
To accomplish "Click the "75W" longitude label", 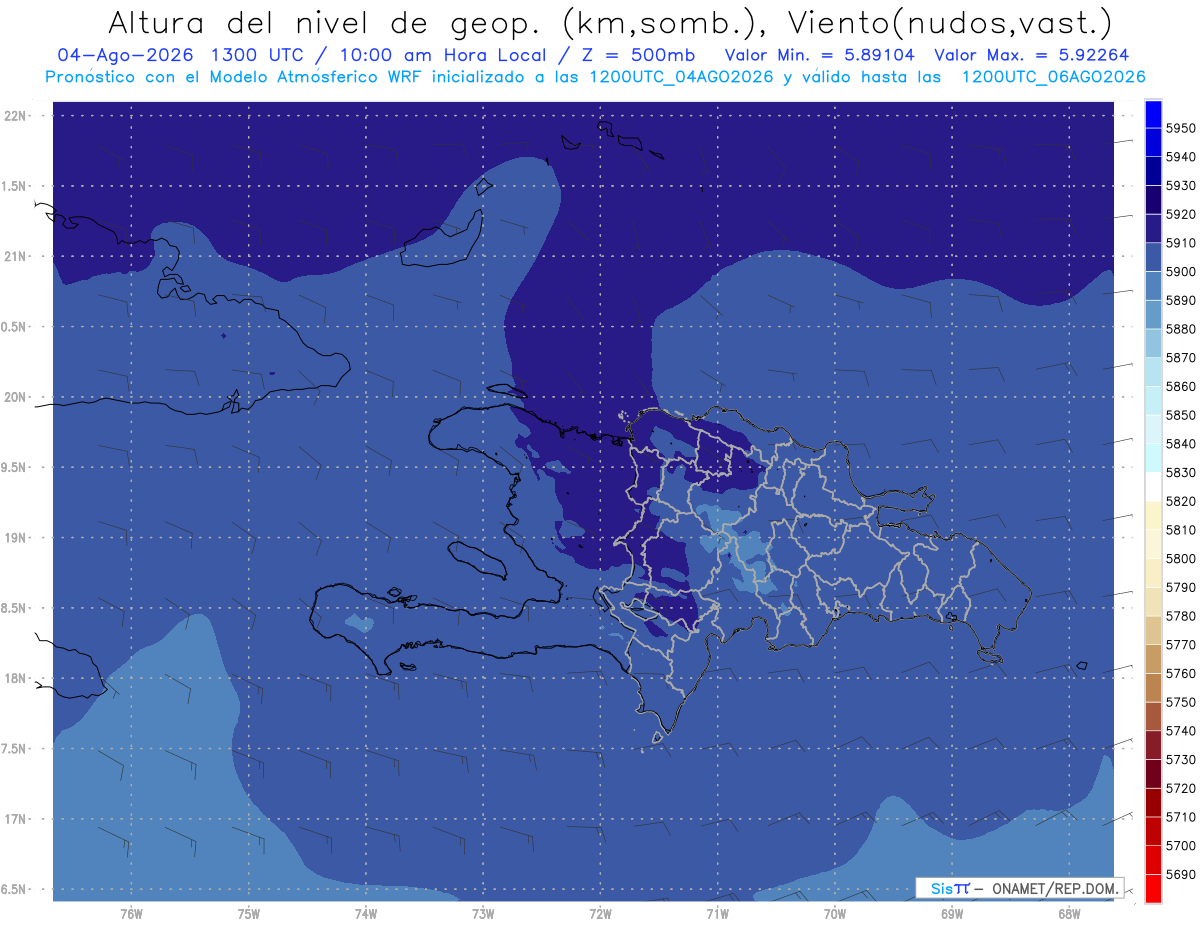I will tap(249, 914).
